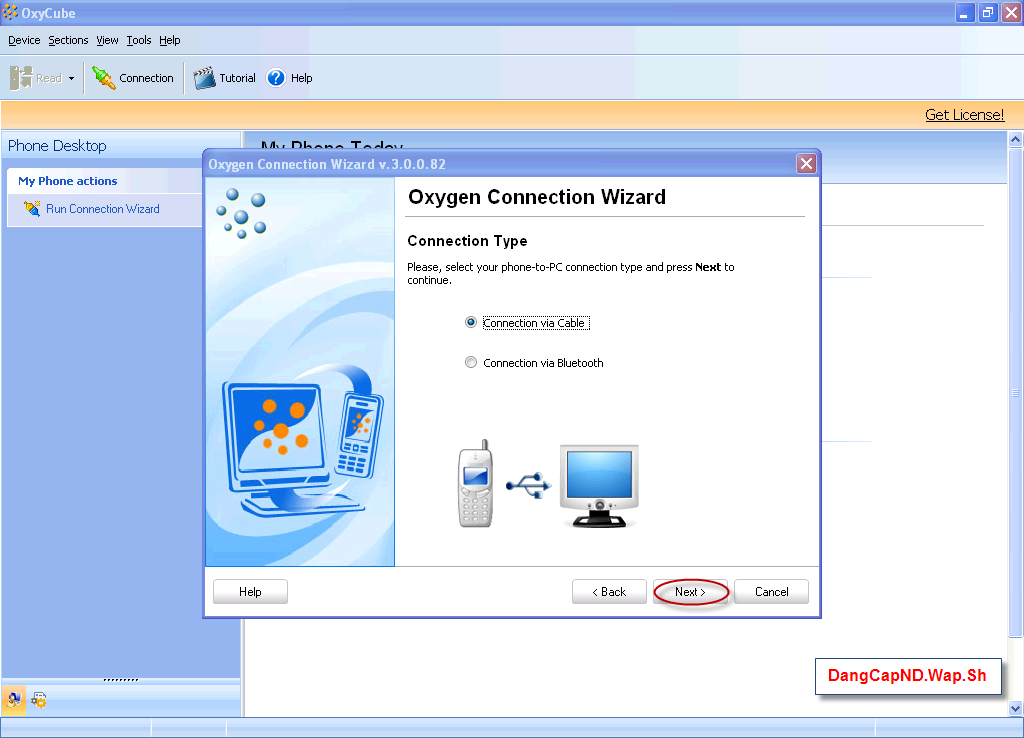Close the Oxygen Connection Wizard dialog
The width and height of the screenshot is (1024, 738).
point(807,164)
